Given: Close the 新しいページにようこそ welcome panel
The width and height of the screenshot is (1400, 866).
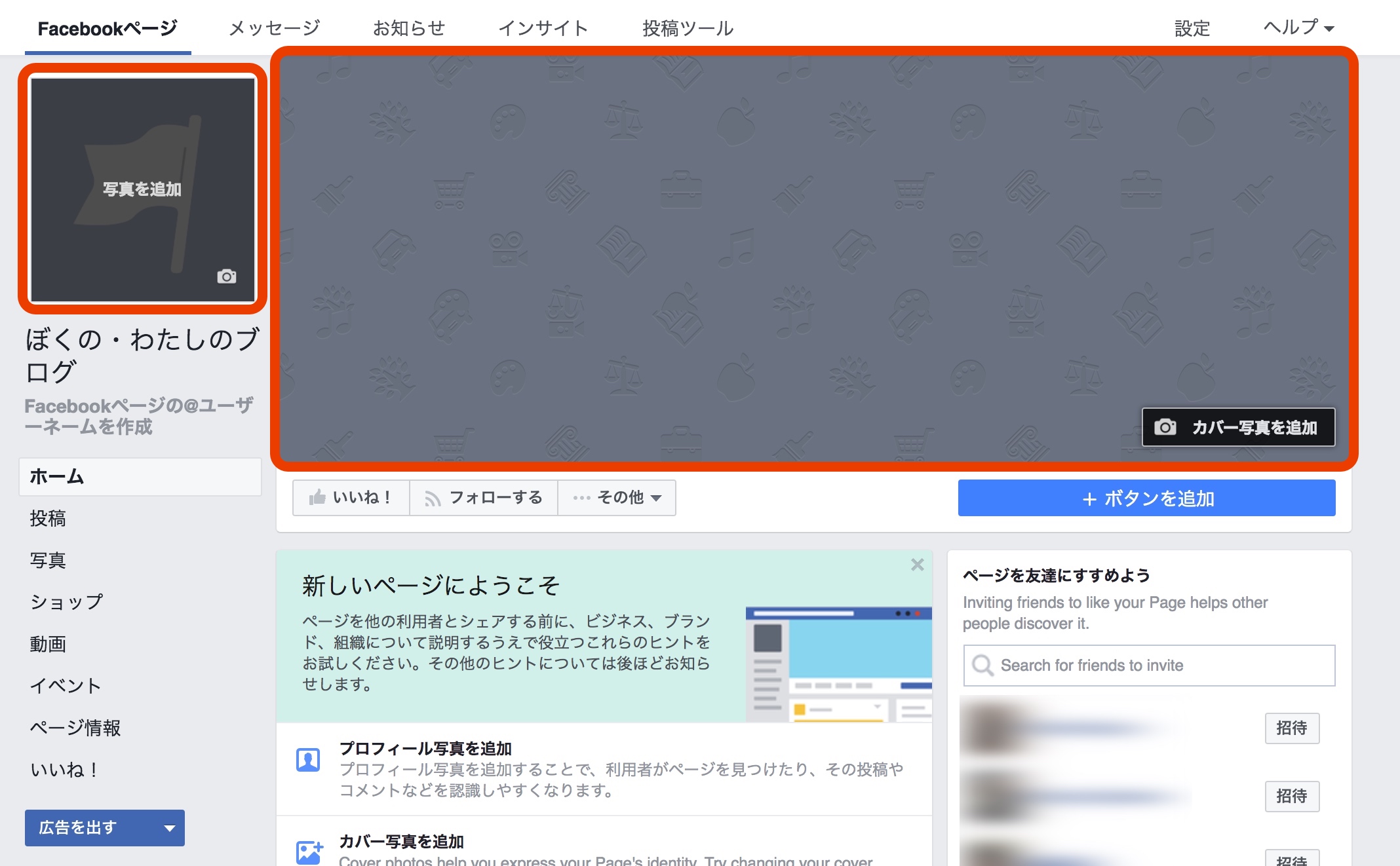Looking at the screenshot, I should 917,565.
